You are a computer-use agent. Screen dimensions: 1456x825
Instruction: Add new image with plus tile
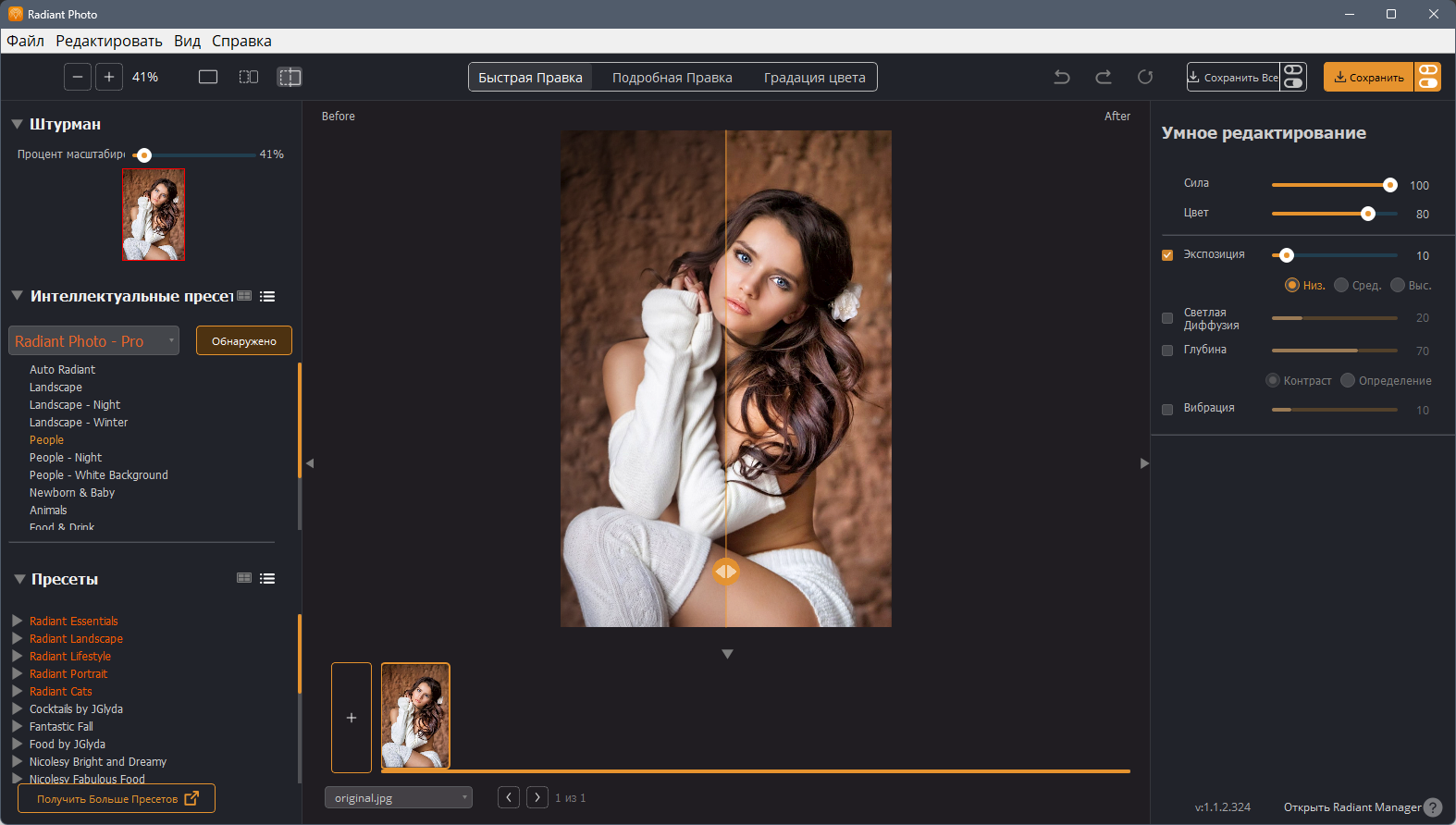click(x=352, y=717)
